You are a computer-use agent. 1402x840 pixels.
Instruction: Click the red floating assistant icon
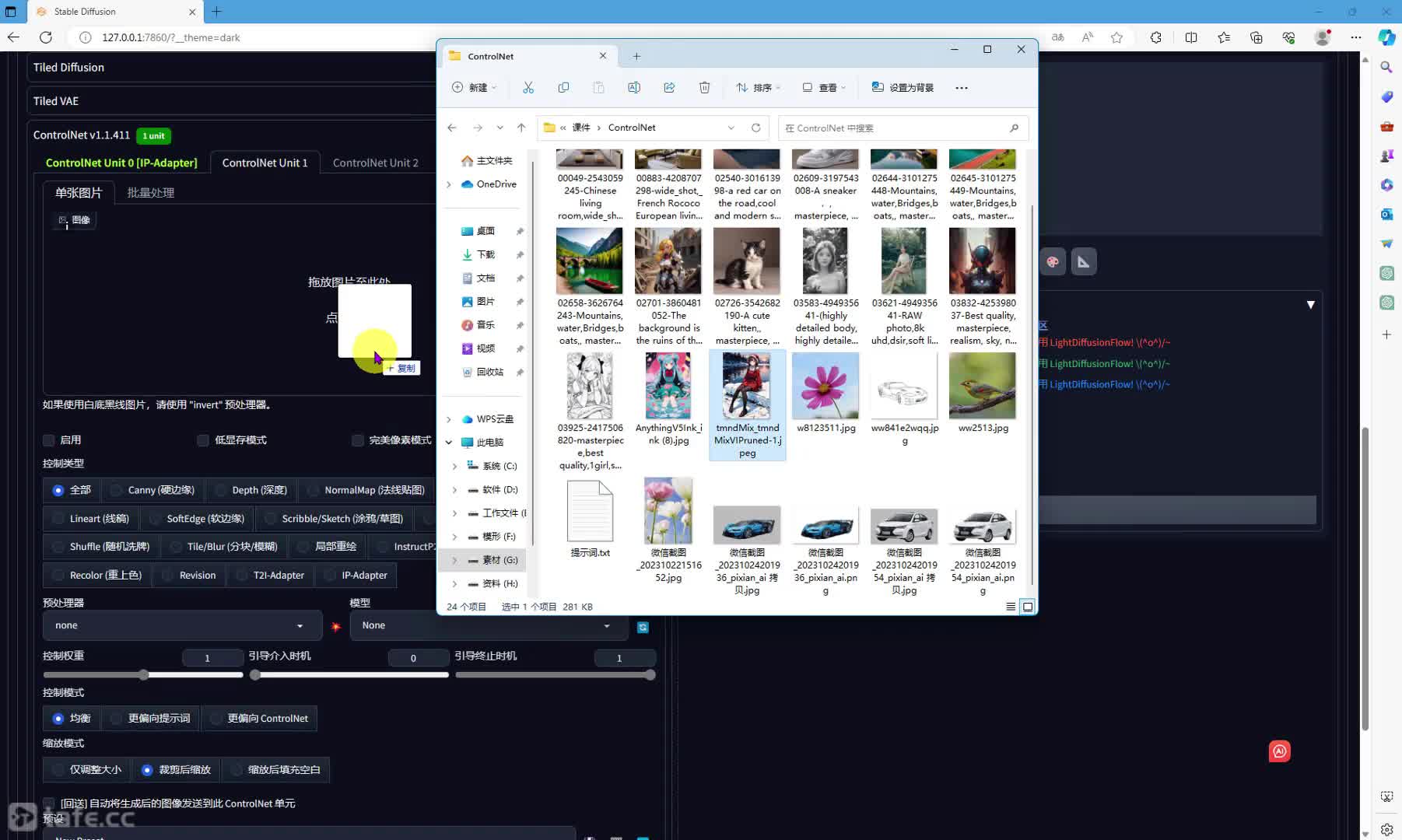pos(1280,751)
